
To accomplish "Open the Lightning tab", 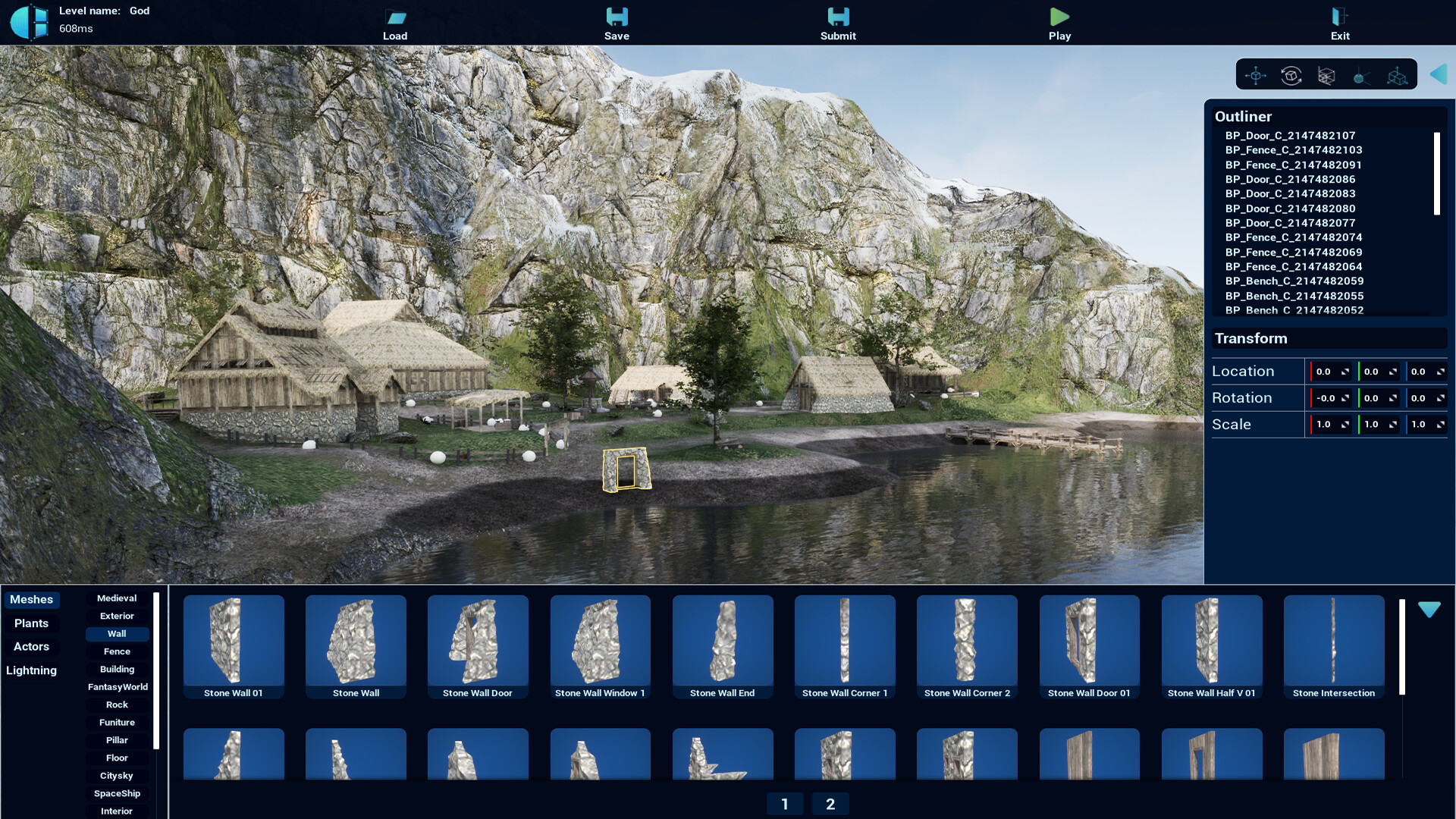I will (x=31, y=670).
